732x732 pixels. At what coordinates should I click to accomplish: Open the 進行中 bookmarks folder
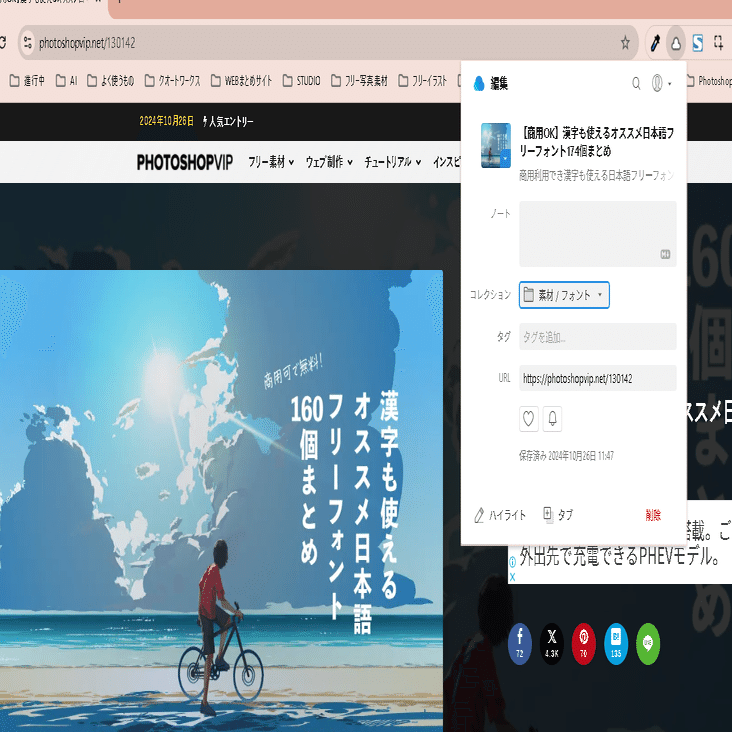27,81
